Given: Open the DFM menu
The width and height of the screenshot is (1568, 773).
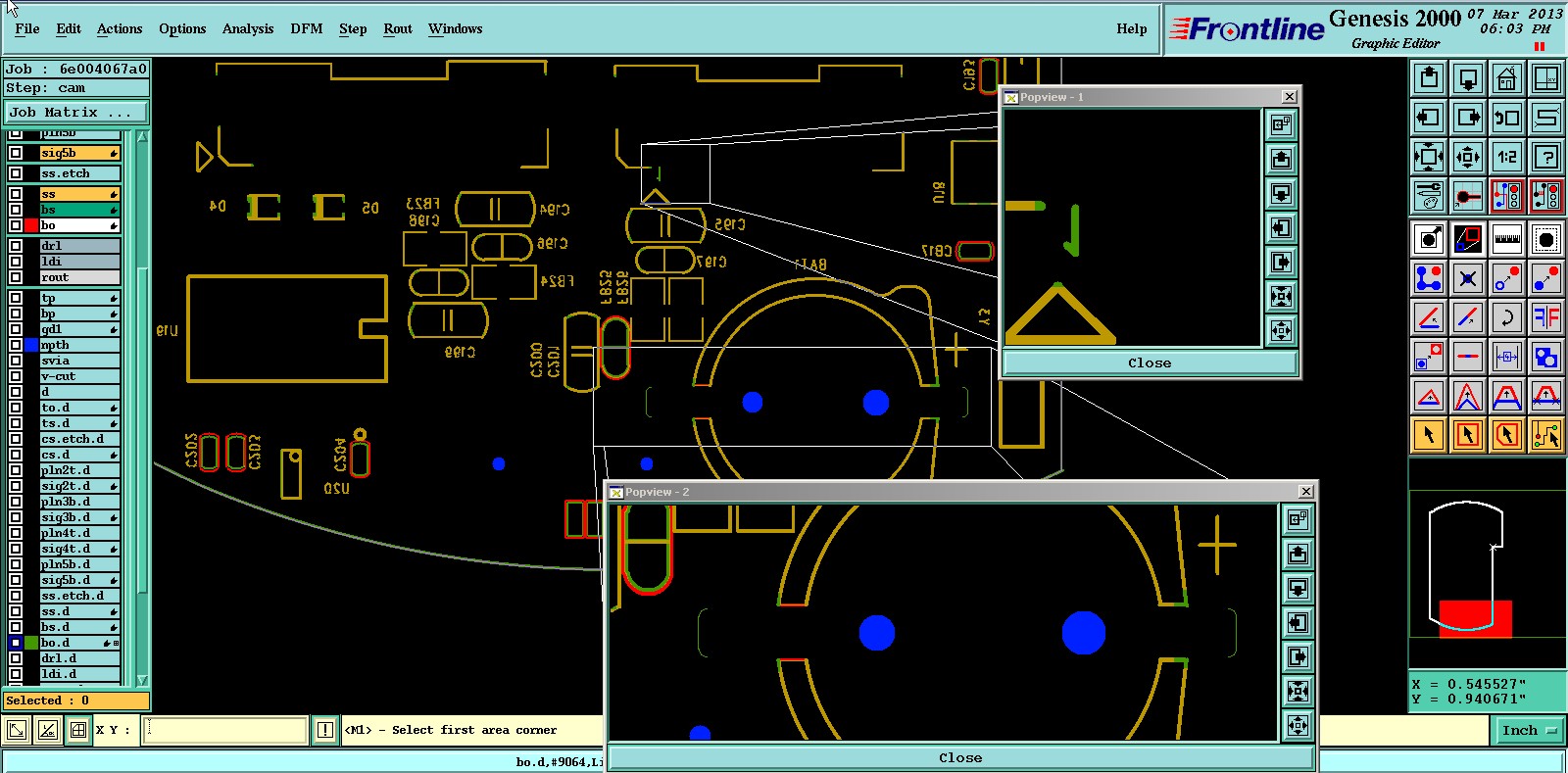Looking at the screenshot, I should (307, 29).
